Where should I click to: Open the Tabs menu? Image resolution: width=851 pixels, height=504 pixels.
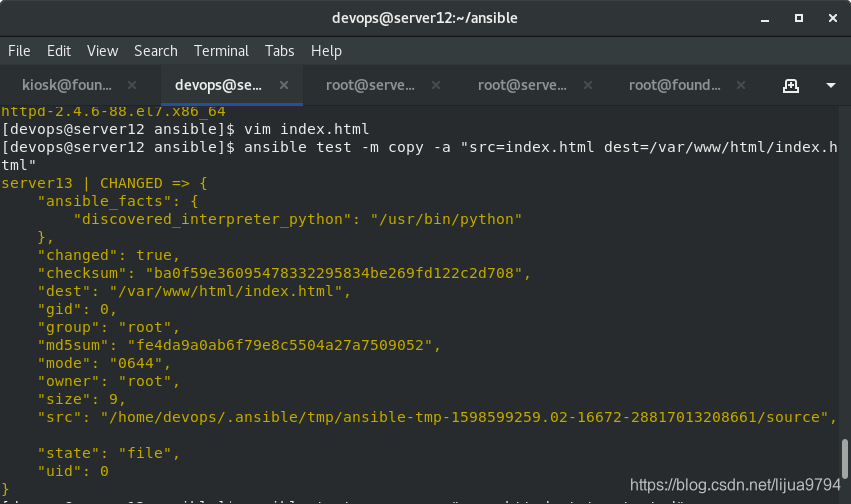(280, 51)
